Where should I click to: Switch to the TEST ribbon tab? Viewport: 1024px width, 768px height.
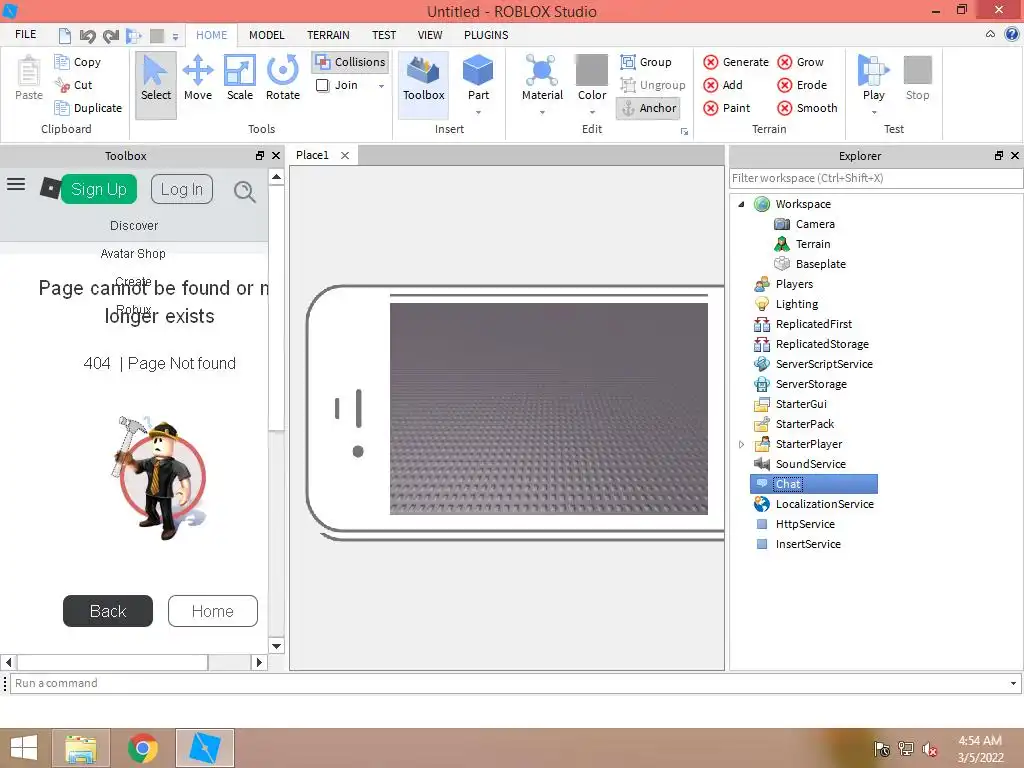coord(384,35)
